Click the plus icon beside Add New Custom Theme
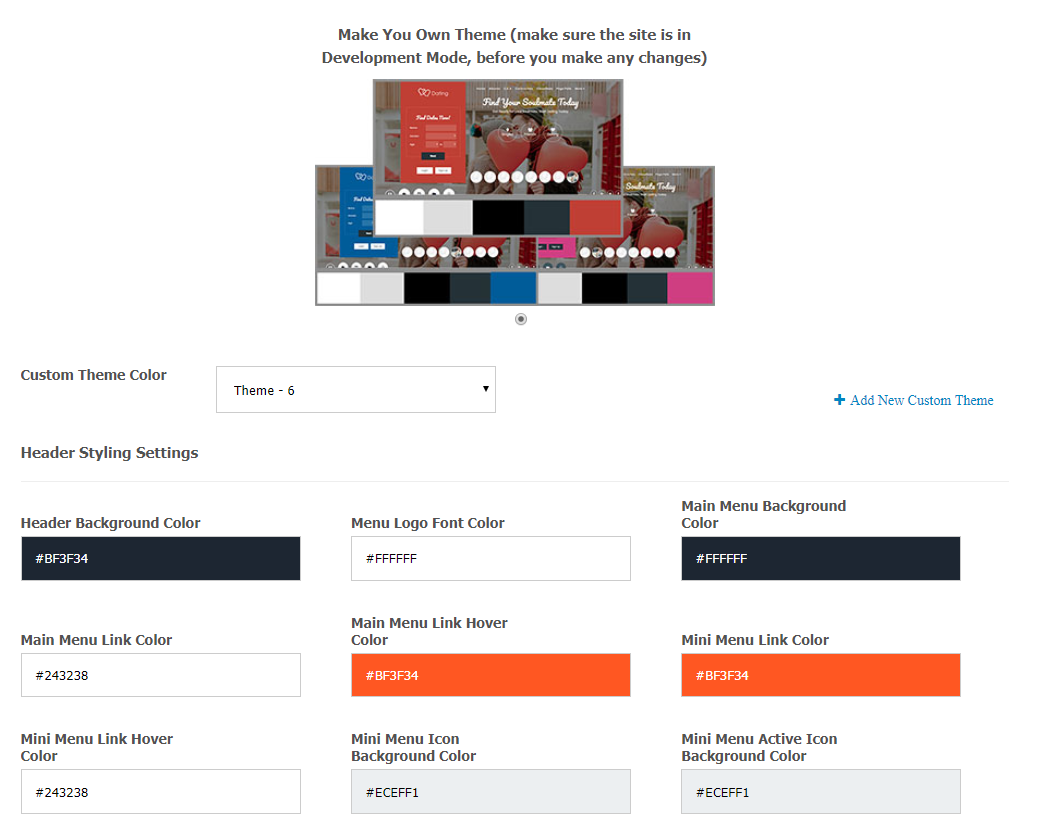 (x=839, y=400)
